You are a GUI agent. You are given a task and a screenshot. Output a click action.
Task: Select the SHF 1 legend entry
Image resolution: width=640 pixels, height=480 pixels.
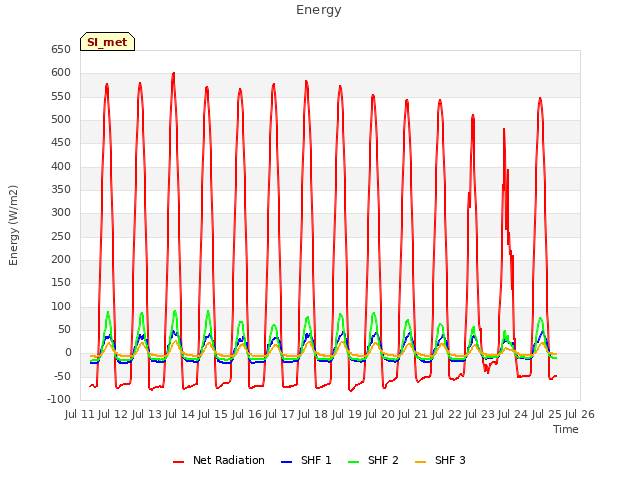click(306, 460)
